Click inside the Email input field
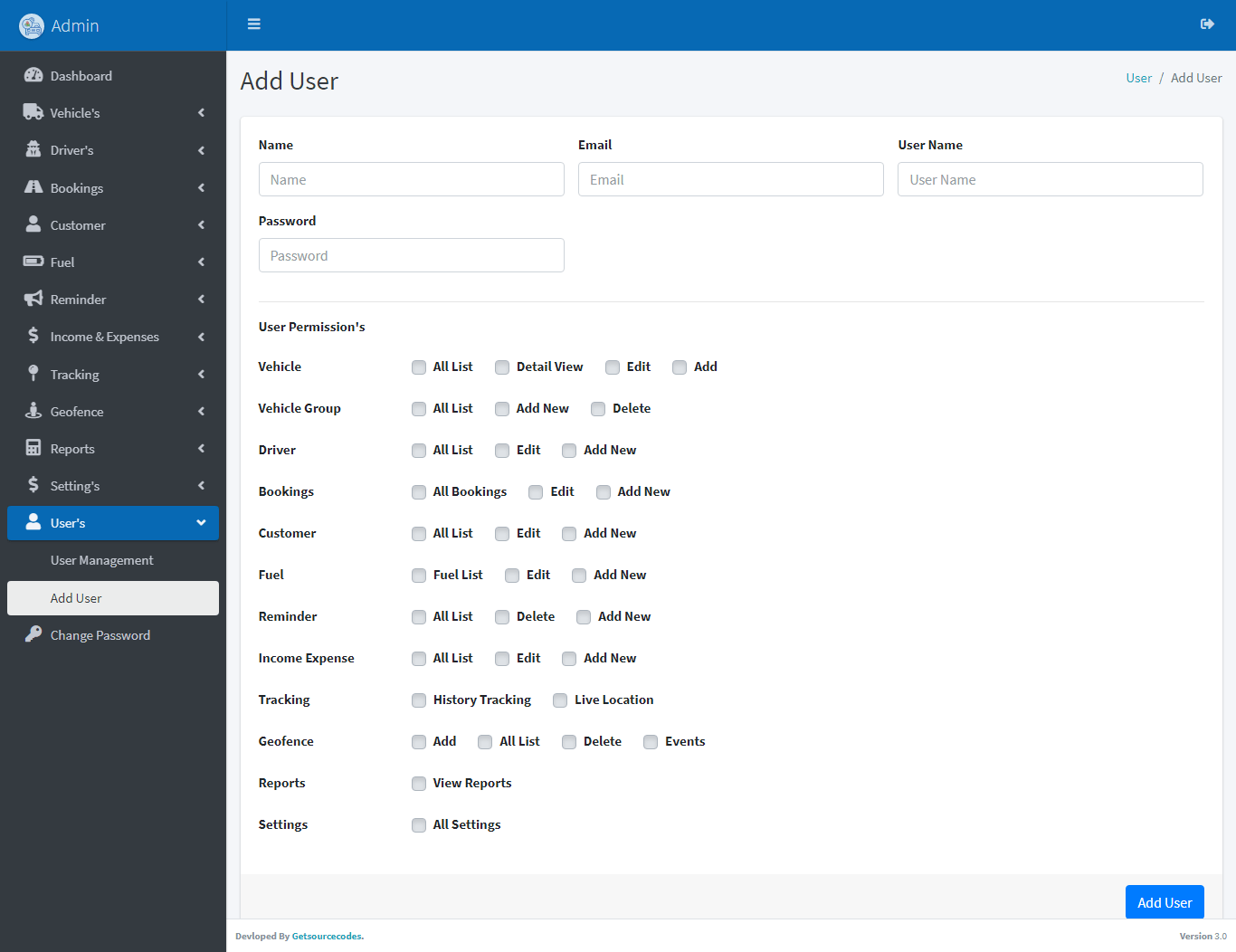Screen dimensions: 1236x952 [x=730, y=179]
